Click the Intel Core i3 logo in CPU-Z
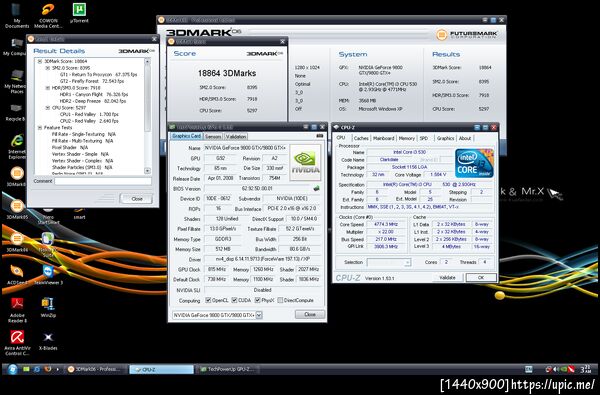 point(474,164)
